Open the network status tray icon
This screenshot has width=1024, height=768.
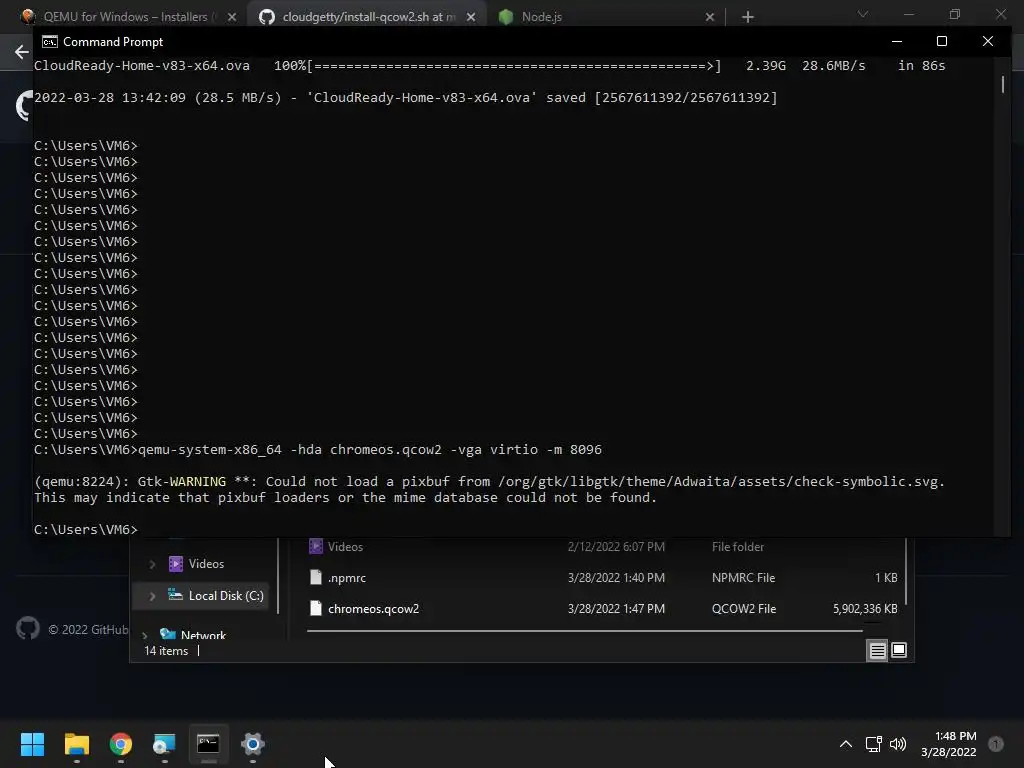click(873, 744)
